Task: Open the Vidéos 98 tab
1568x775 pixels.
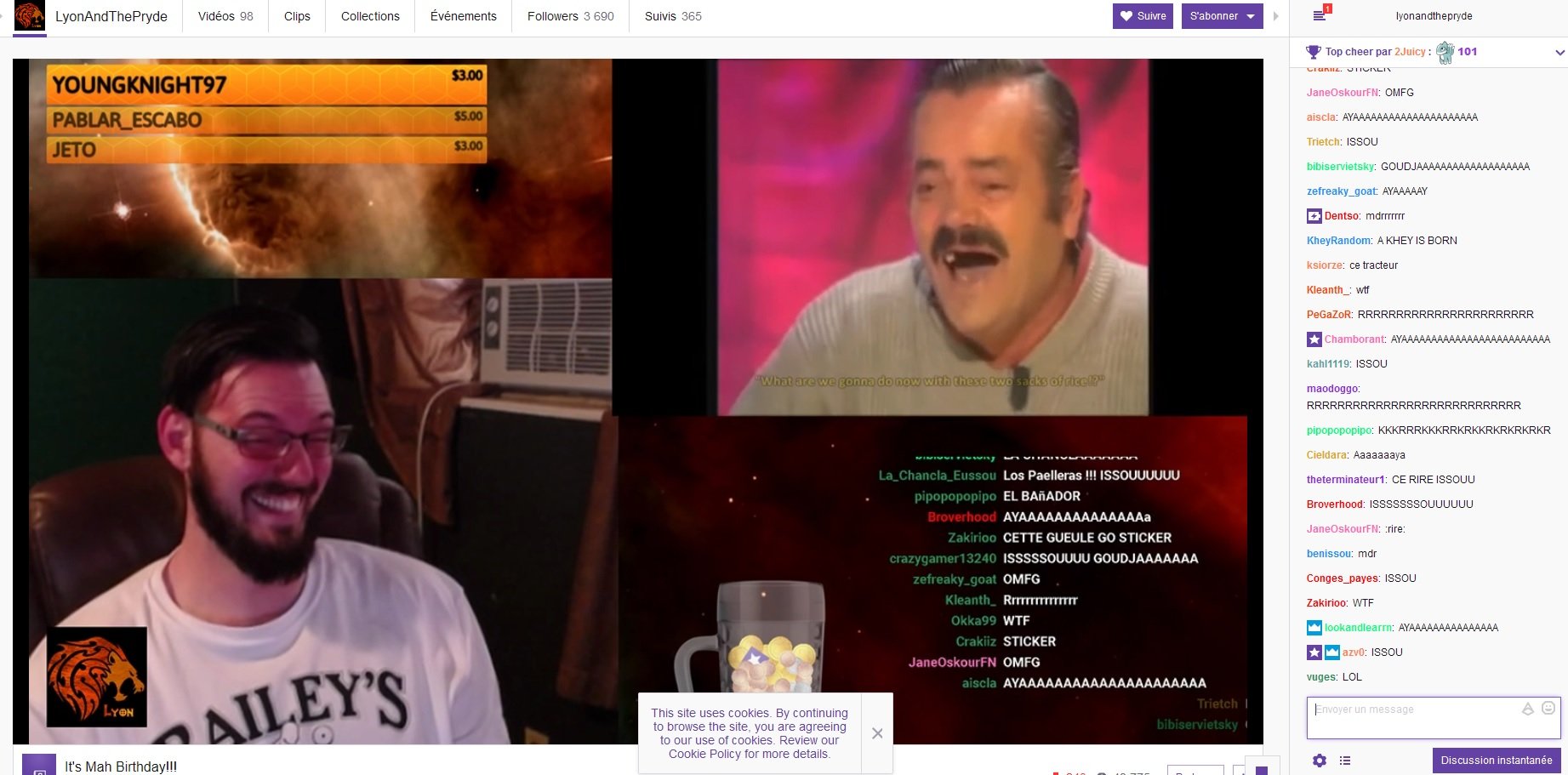Action: click(x=225, y=16)
